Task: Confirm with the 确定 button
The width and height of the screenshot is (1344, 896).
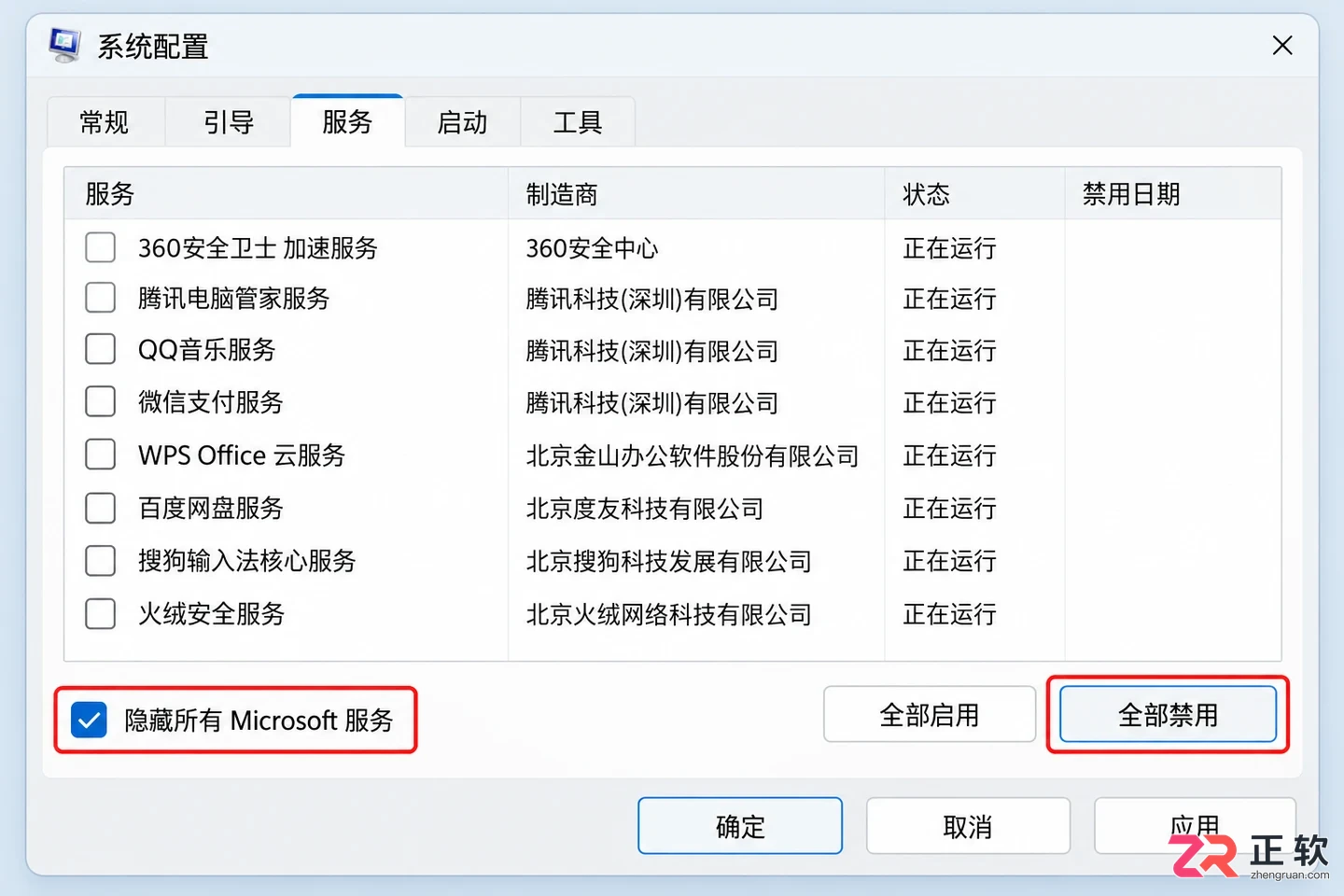Action: click(x=740, y=826)
